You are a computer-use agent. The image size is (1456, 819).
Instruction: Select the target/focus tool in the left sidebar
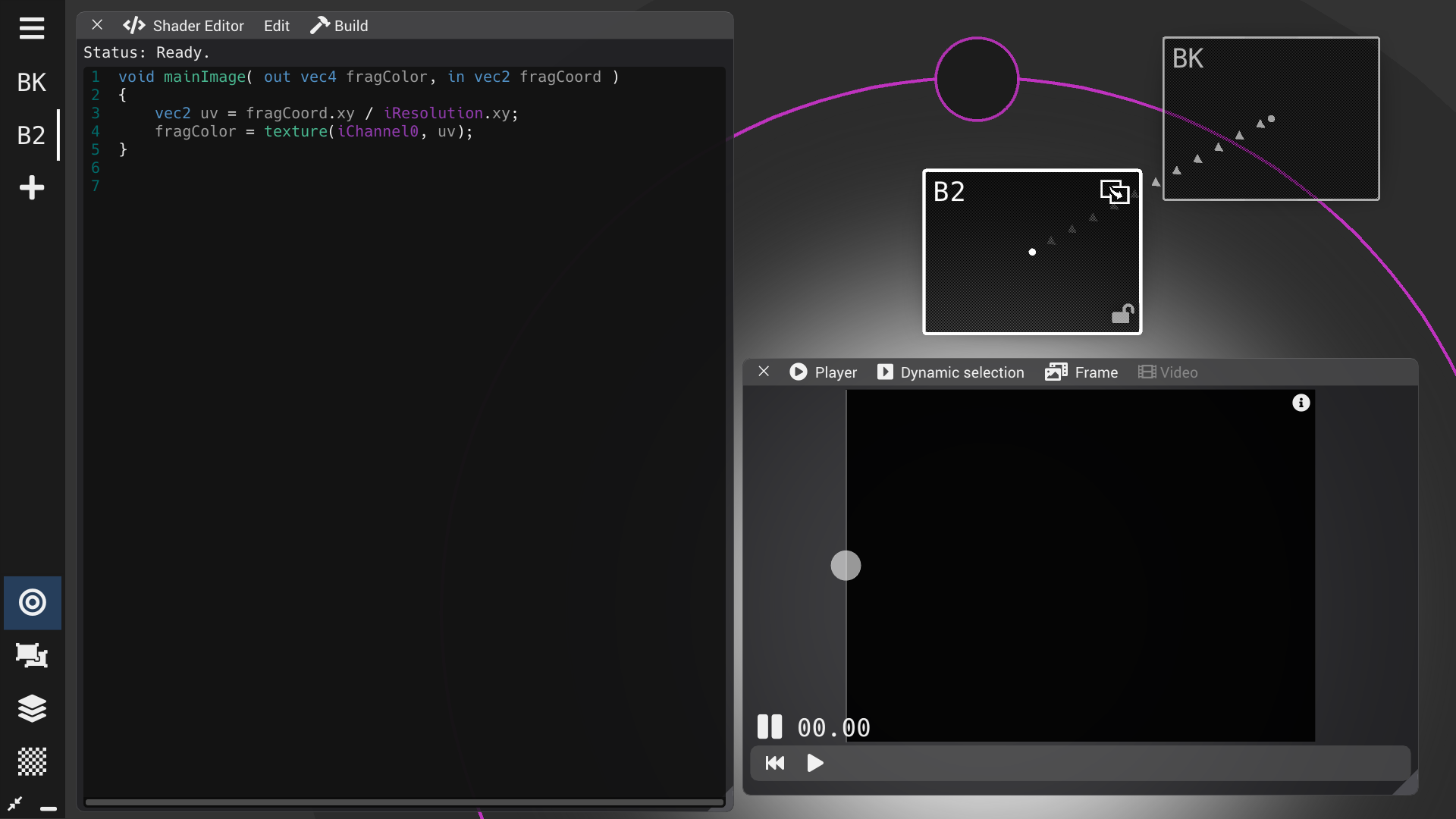coord(32,603)
